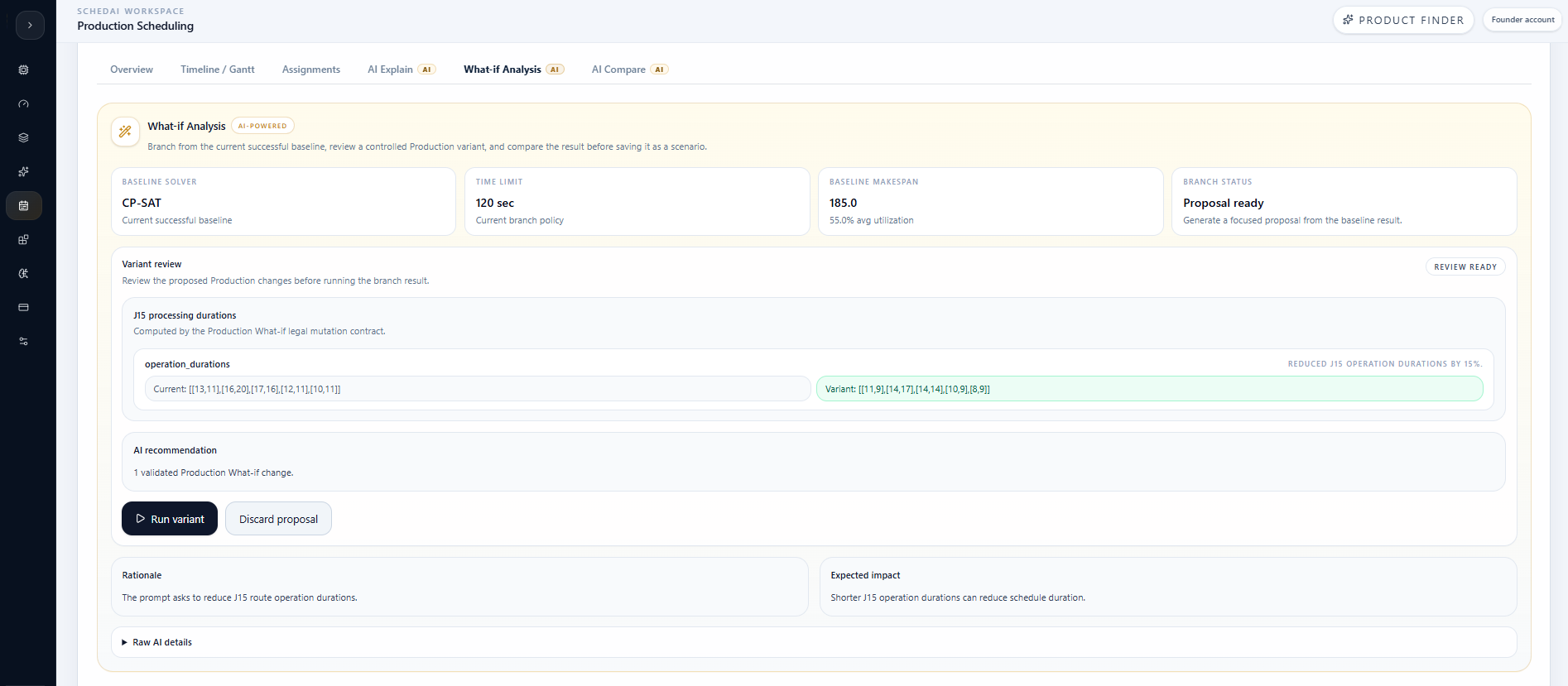Image resolution: width=1568 pixels, height=686 pixels.
Task: Open the sliders settings icon in sidebar
Action: (x=23, y=342)
